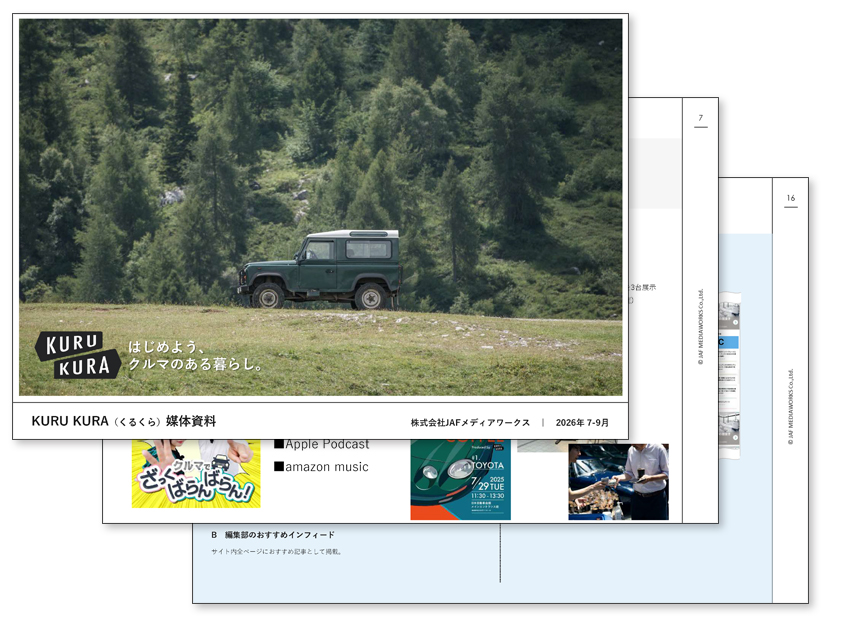850x620 pixels.
Task: Click page number 7 on the second slide
Action: coord(701,118)
